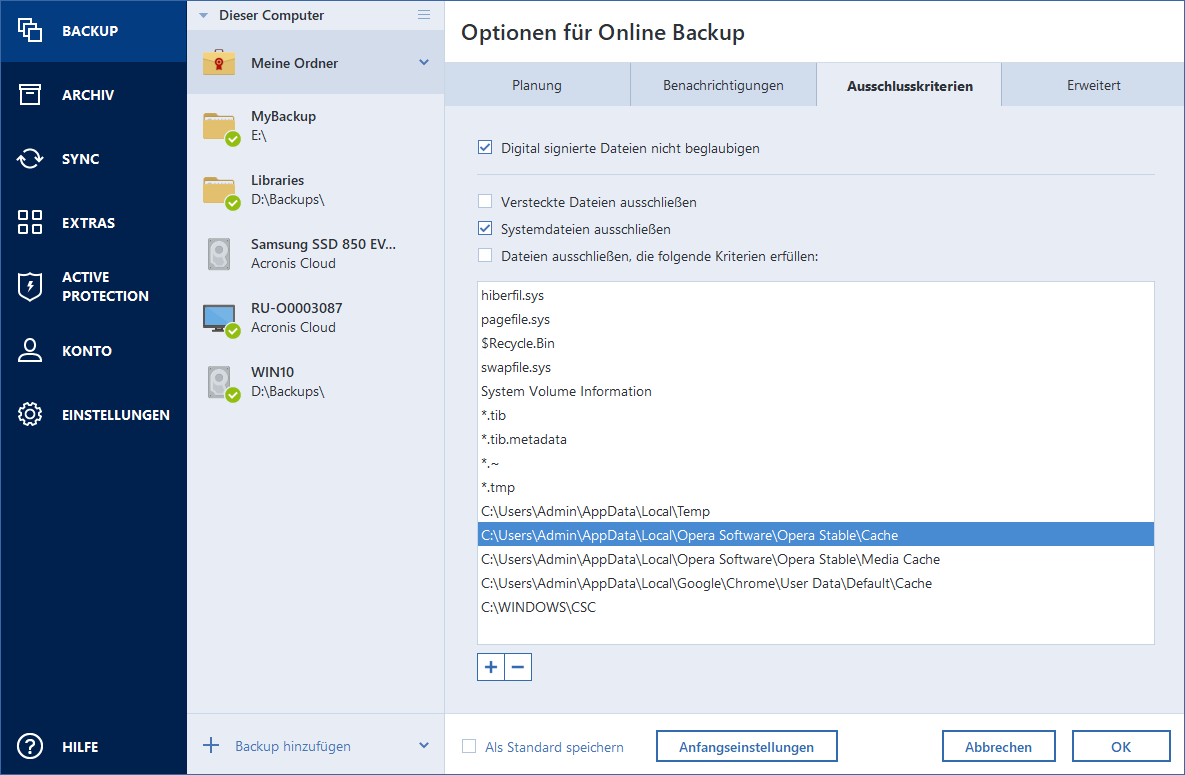Select the Active Protection shield icon

pos(30,287)
